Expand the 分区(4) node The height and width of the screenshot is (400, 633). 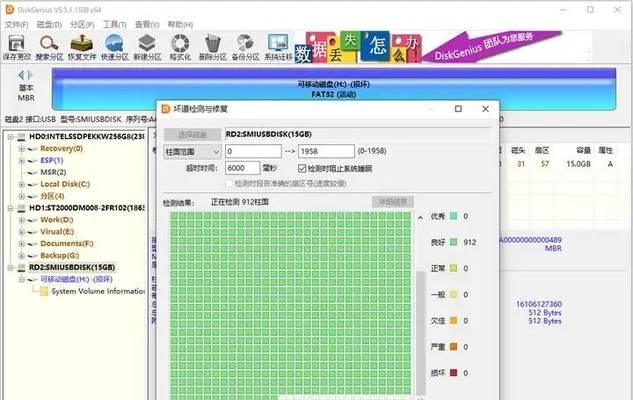point(22,196)
